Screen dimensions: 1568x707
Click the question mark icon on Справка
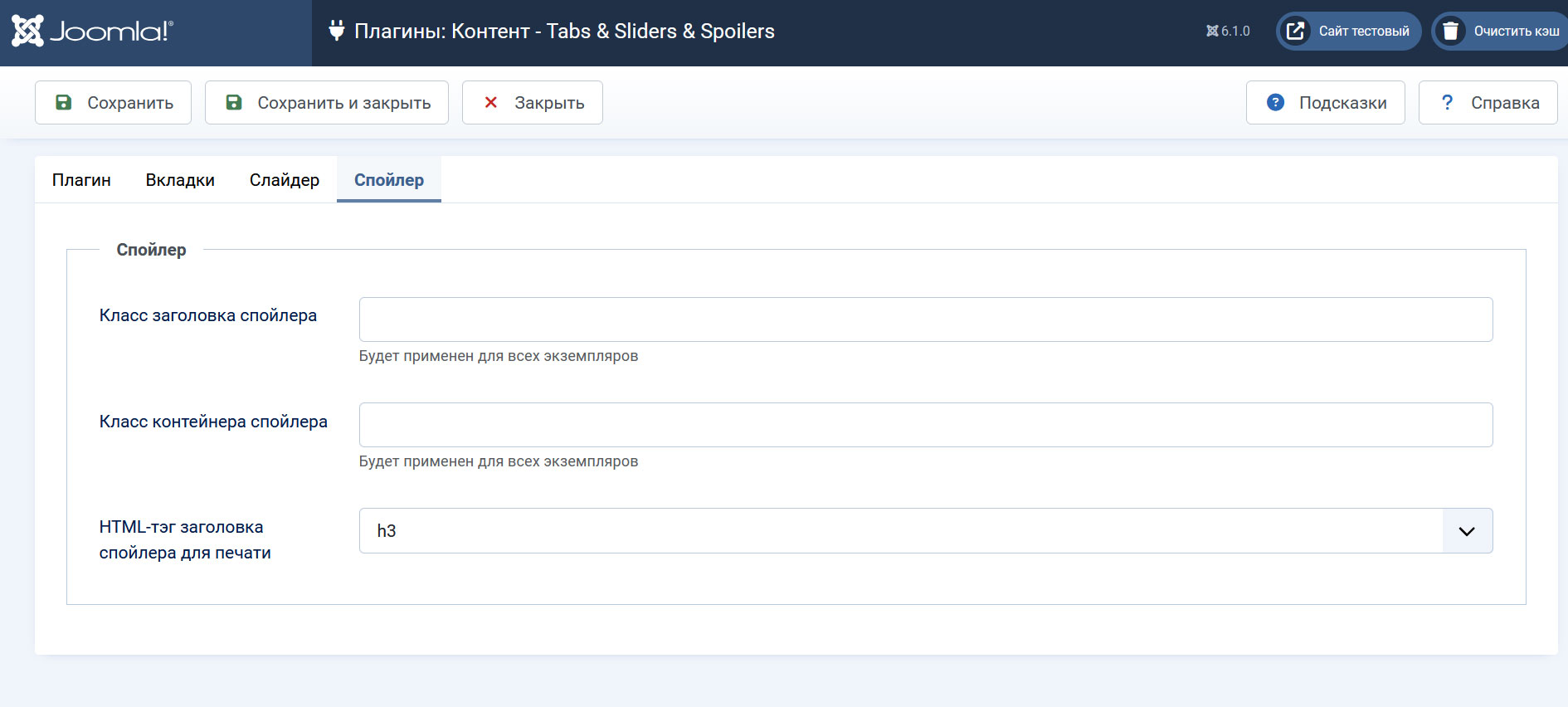pos(1448,102)
